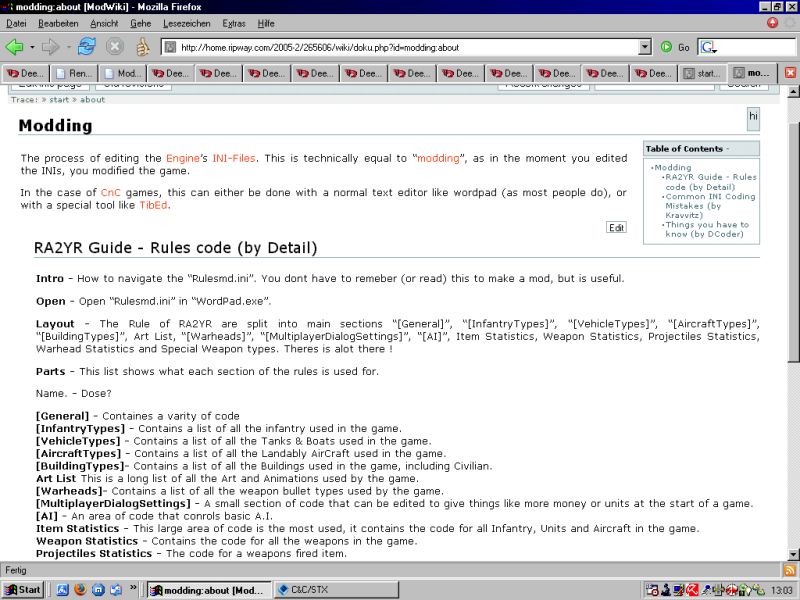Image resolution: width=800 pixels, height=600 pixels.
Task: Click the thumbs-up toolbar icon
Action: (143, 47)
